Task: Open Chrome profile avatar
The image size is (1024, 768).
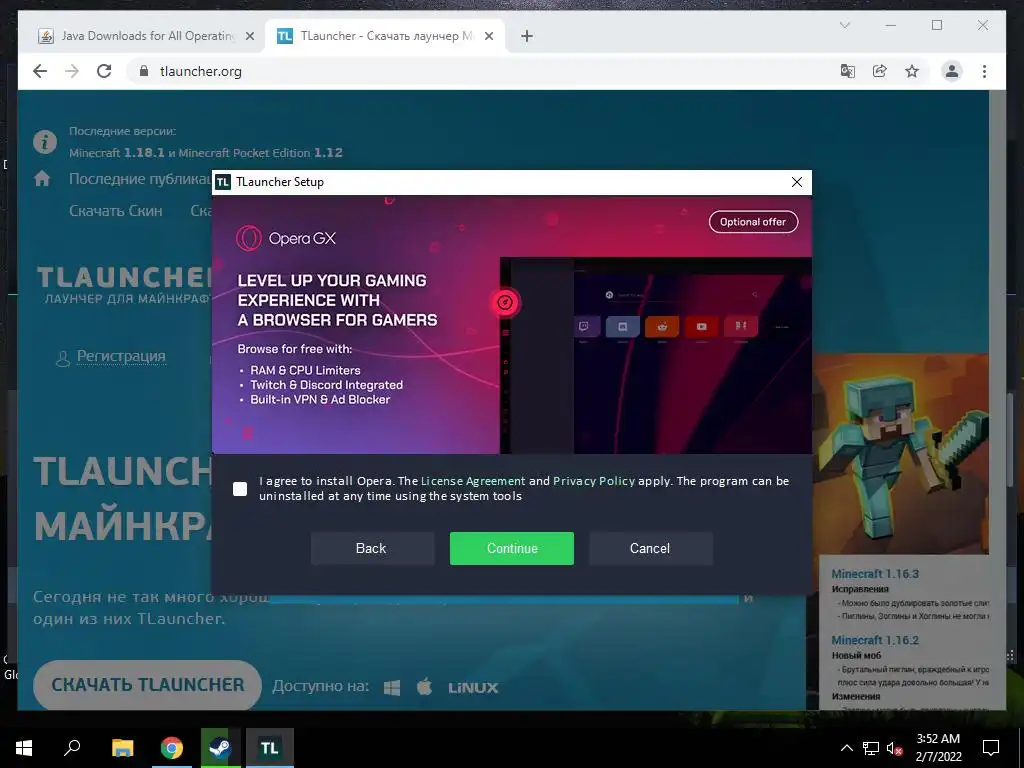Action: (952, 71)
